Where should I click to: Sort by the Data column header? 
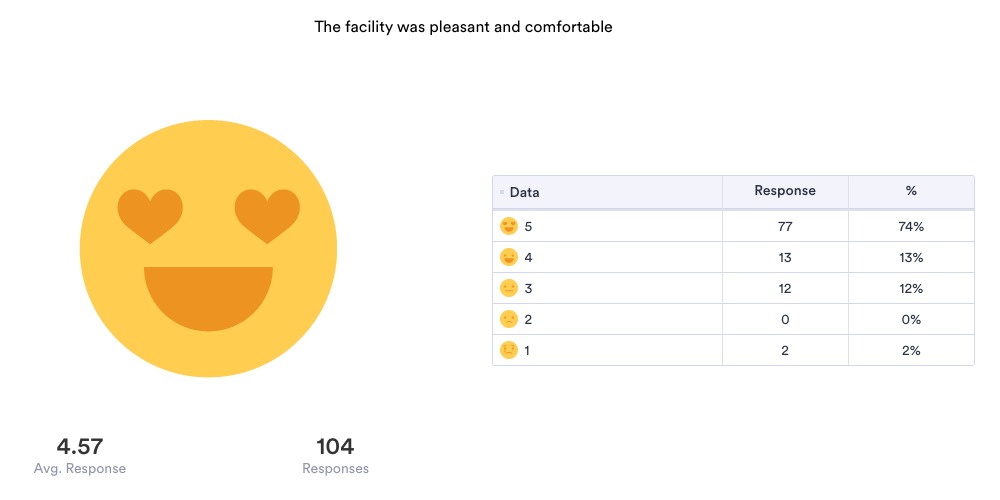pos(524,192)
